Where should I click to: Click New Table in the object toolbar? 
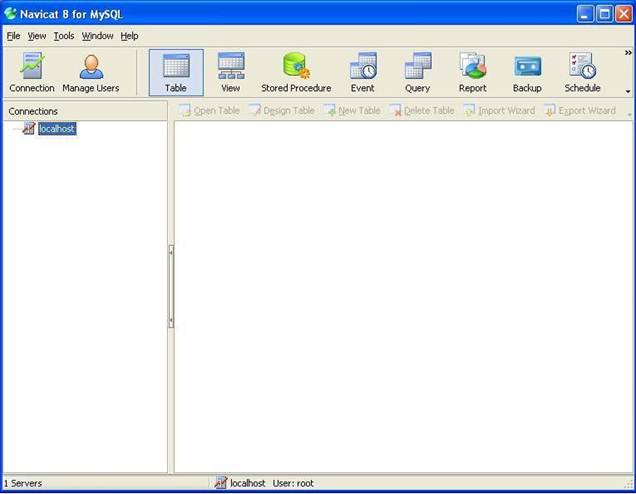pyautogui.click(x=352, y=110)
